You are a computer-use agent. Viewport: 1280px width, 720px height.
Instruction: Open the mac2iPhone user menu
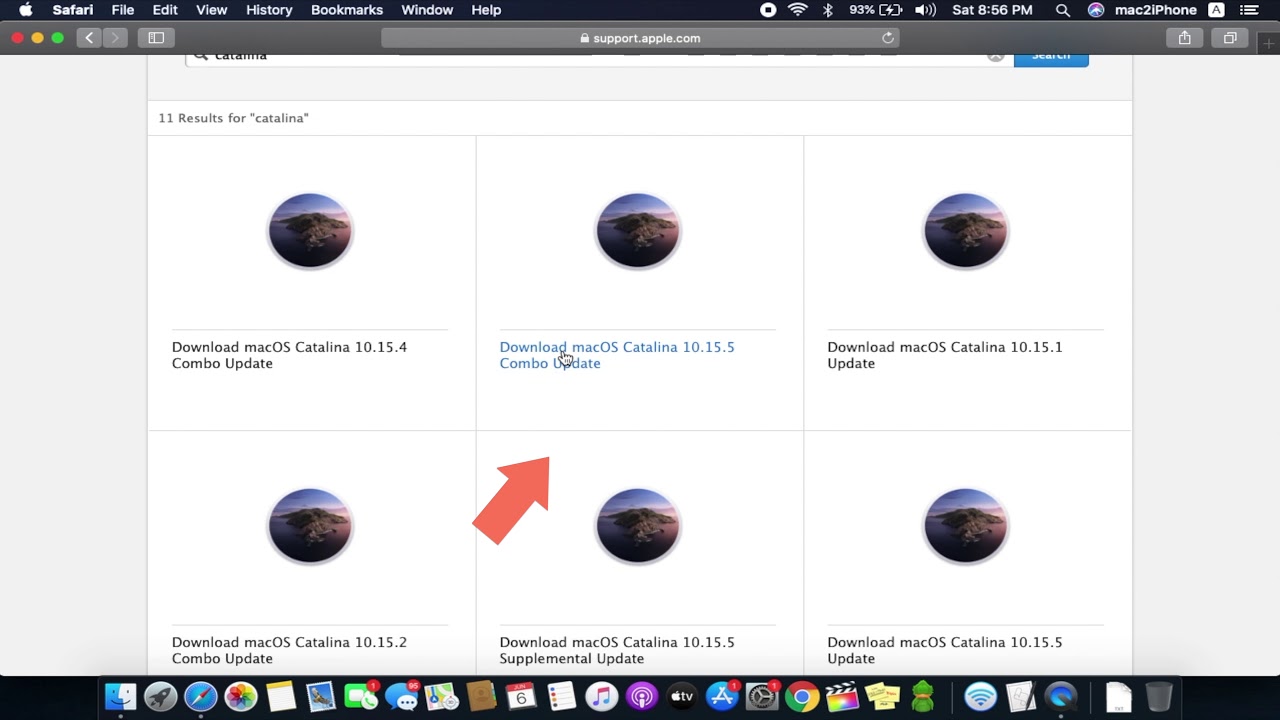[1156, 10]
